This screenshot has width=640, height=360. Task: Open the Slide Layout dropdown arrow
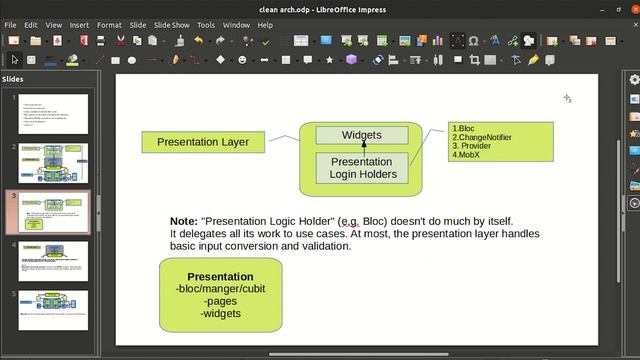[x=621, y=41]
